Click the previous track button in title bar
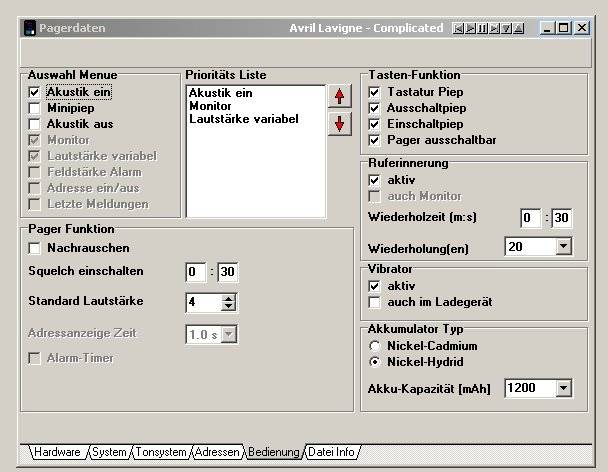The width and height of the screenshot is (608, 472). (x=460, y=28)
